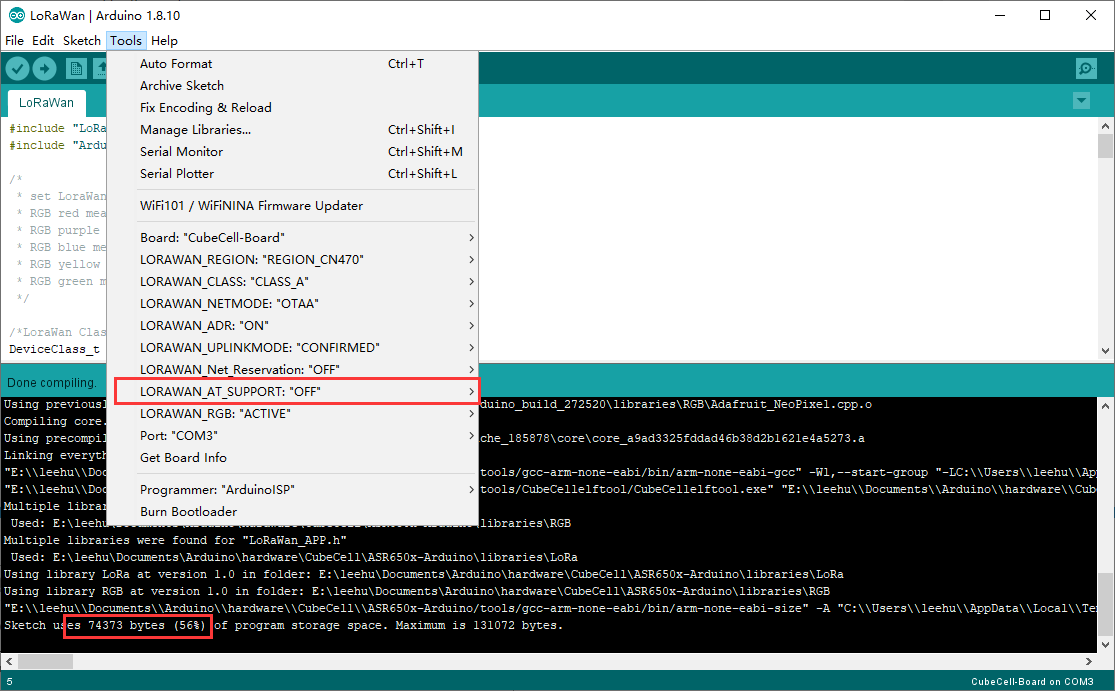The image size is (1115, 691).
Task: Choose Fix Encoding & Reload
Action: pyautogui.click(x=293, y=108)
